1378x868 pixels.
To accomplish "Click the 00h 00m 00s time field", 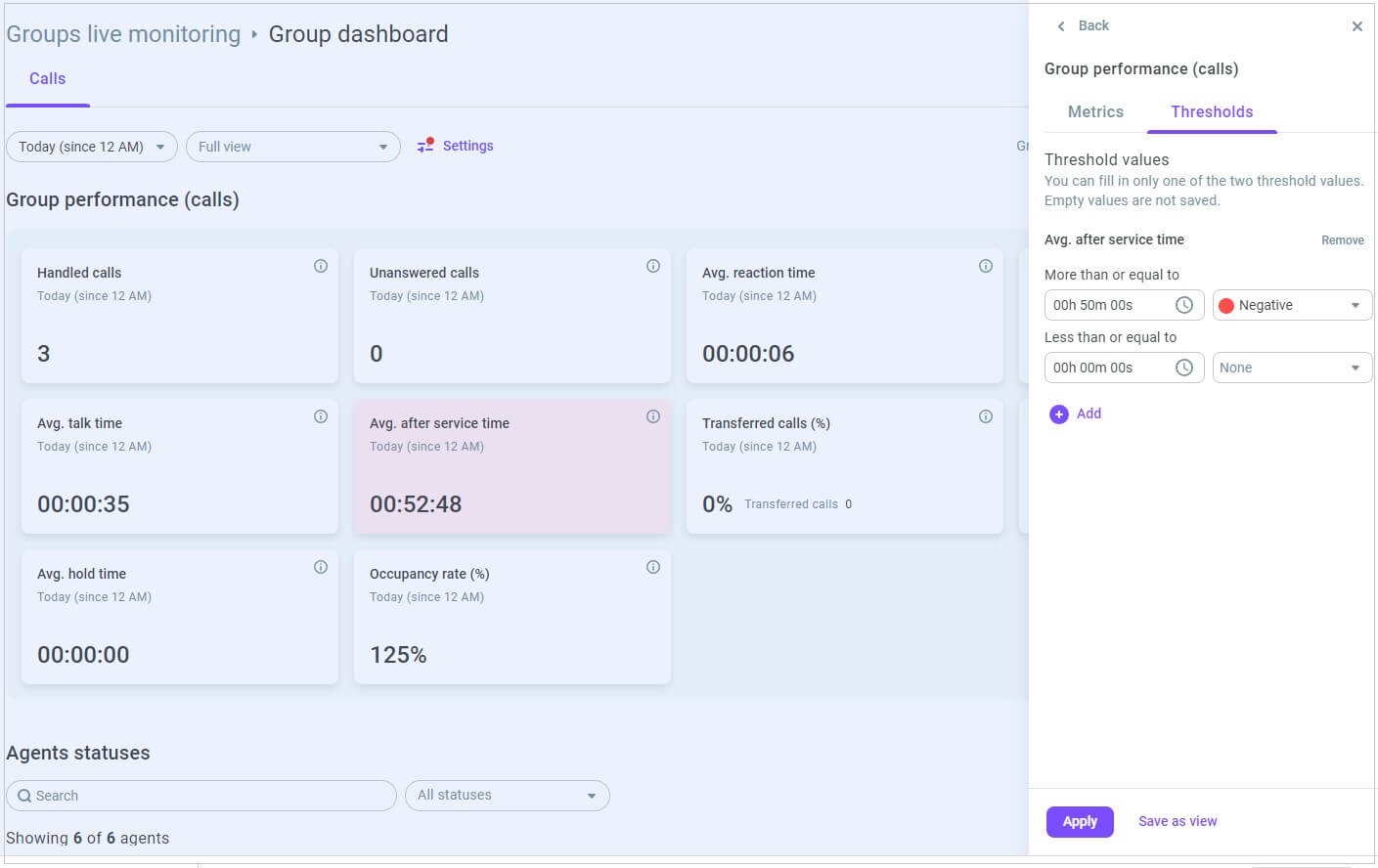I will 1125,368.
